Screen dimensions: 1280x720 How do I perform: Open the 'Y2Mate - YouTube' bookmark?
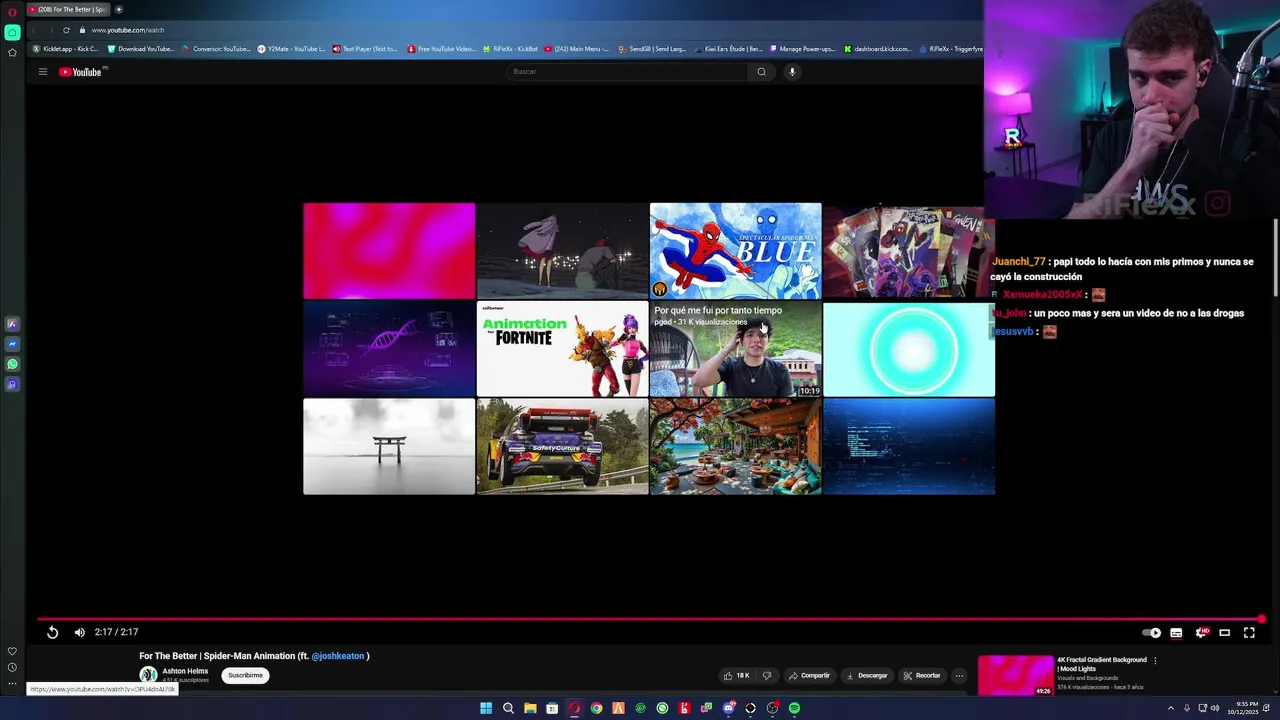[x=291, y=49]
